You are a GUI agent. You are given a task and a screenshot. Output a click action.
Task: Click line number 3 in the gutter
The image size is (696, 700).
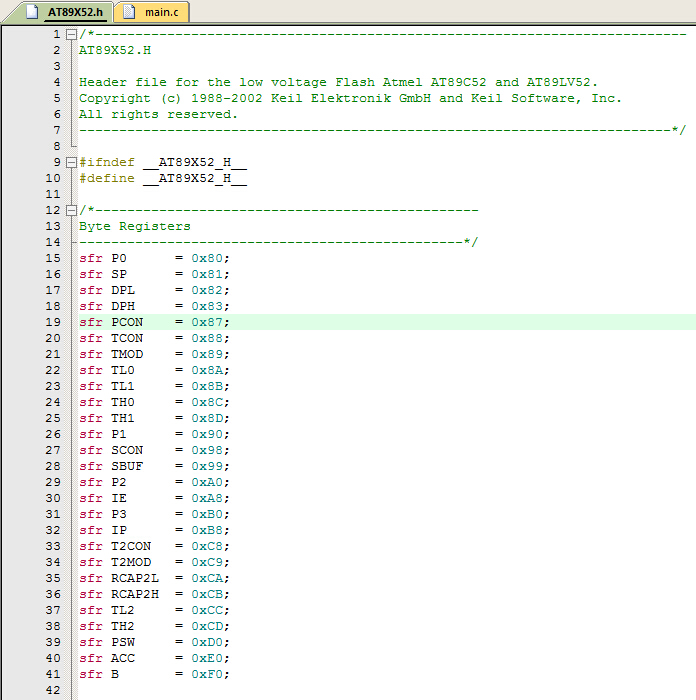point(57,67)
